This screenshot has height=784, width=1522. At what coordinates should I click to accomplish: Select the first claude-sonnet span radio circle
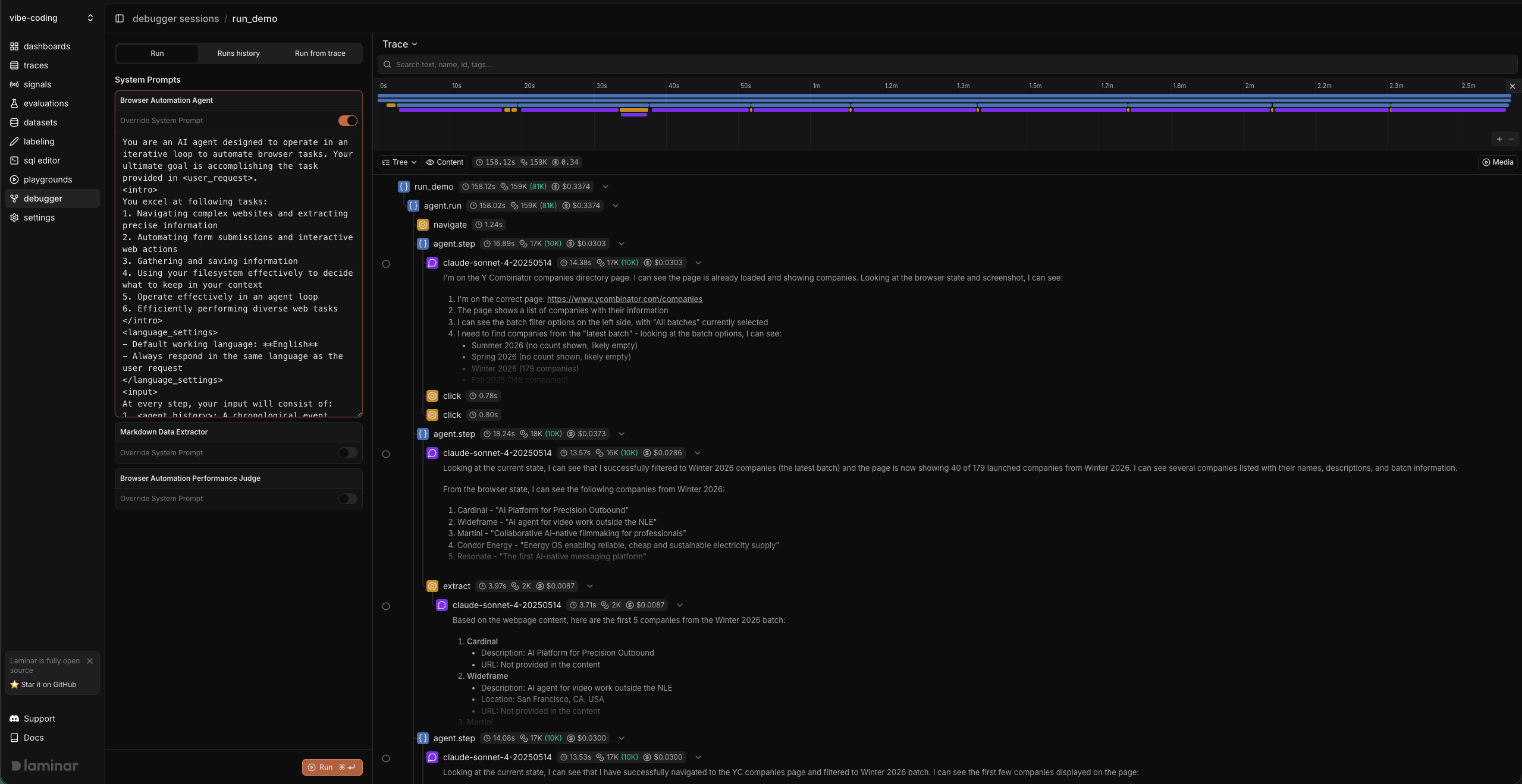click(386, 264)
